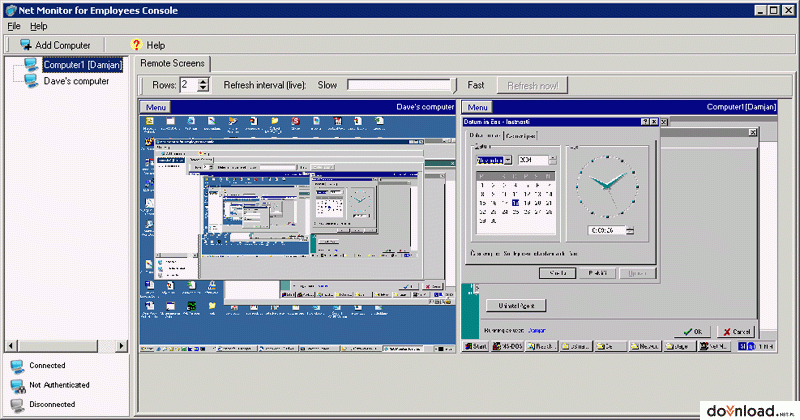Click the Start button in Computer1 remote taskbar
800x420 pixels.
pos(475,347)
